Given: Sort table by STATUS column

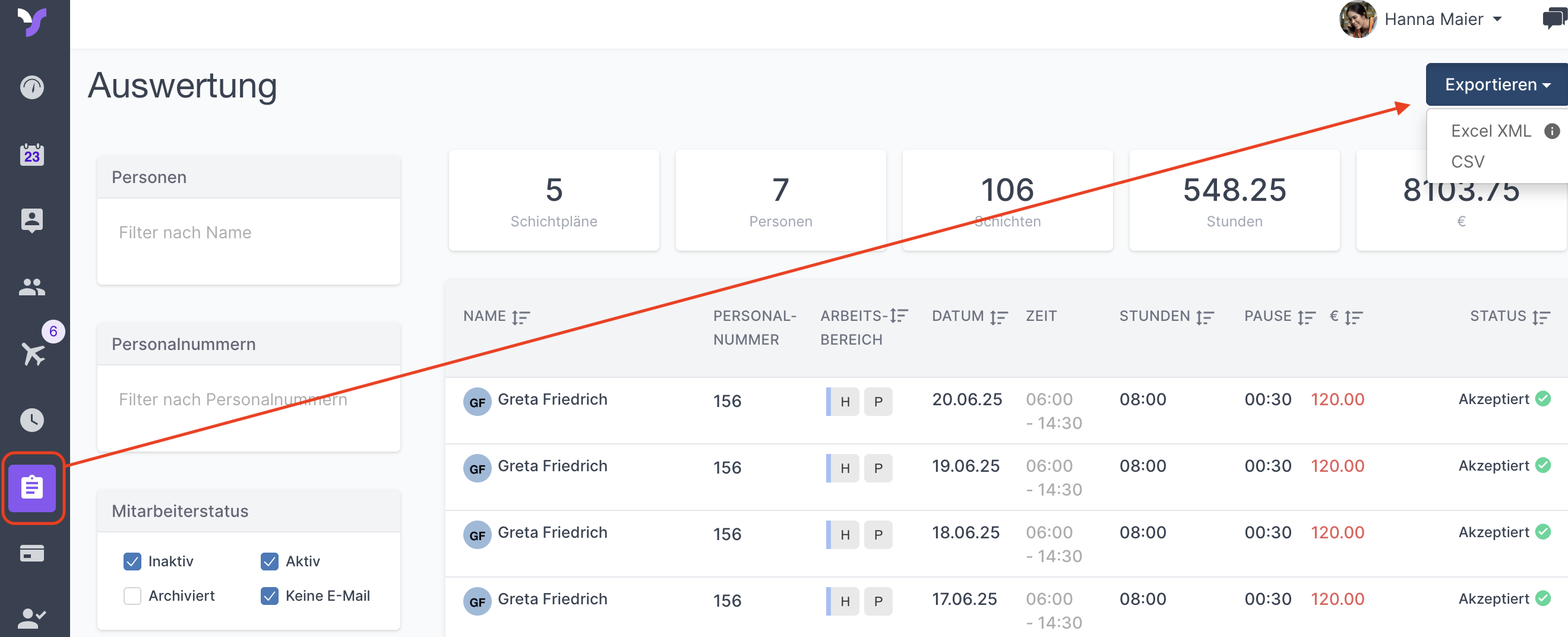Looking at the screenshot, I should pos(1541,317).
